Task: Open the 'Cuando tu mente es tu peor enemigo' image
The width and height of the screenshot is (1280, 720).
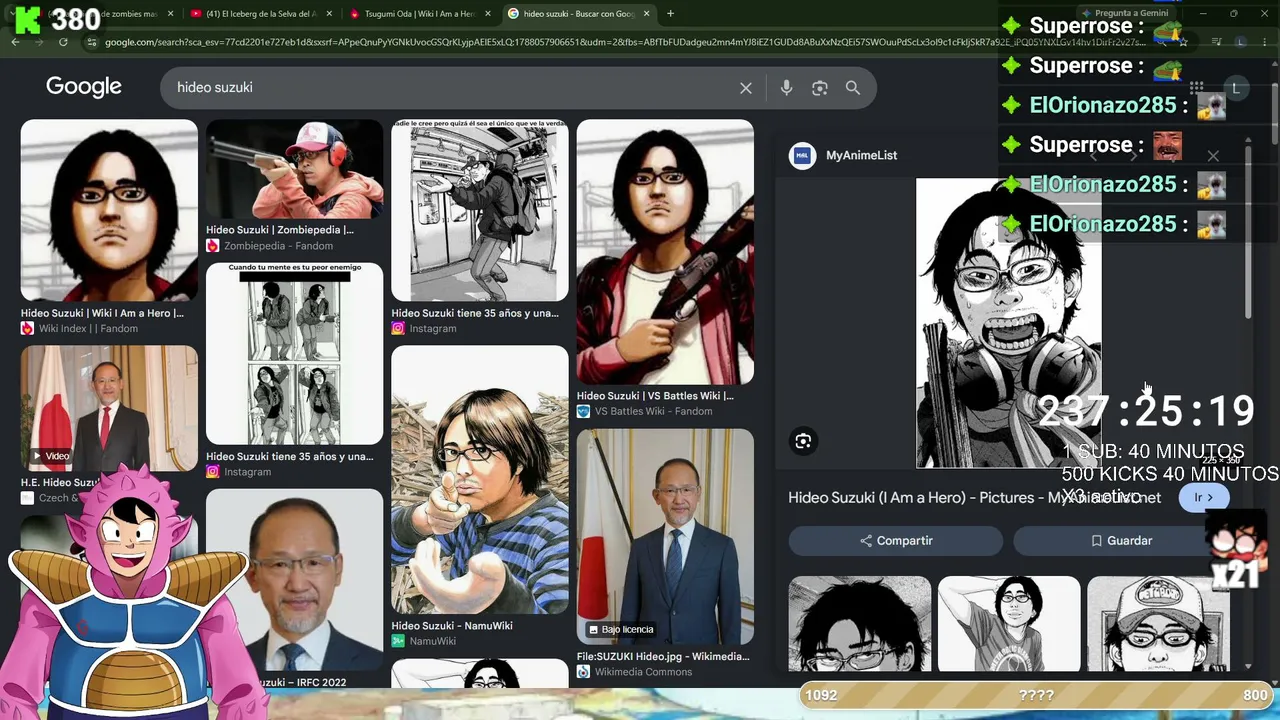Action: 294,353
